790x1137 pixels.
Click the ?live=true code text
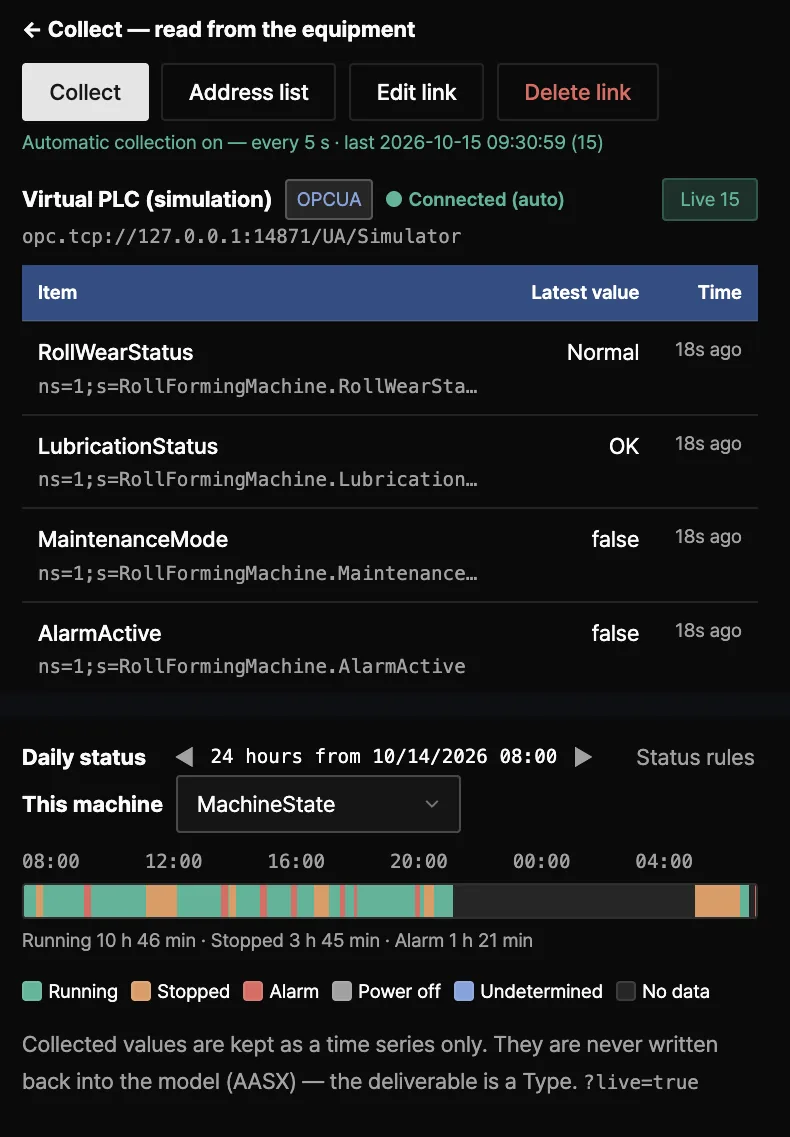(x=641, y=1082)
